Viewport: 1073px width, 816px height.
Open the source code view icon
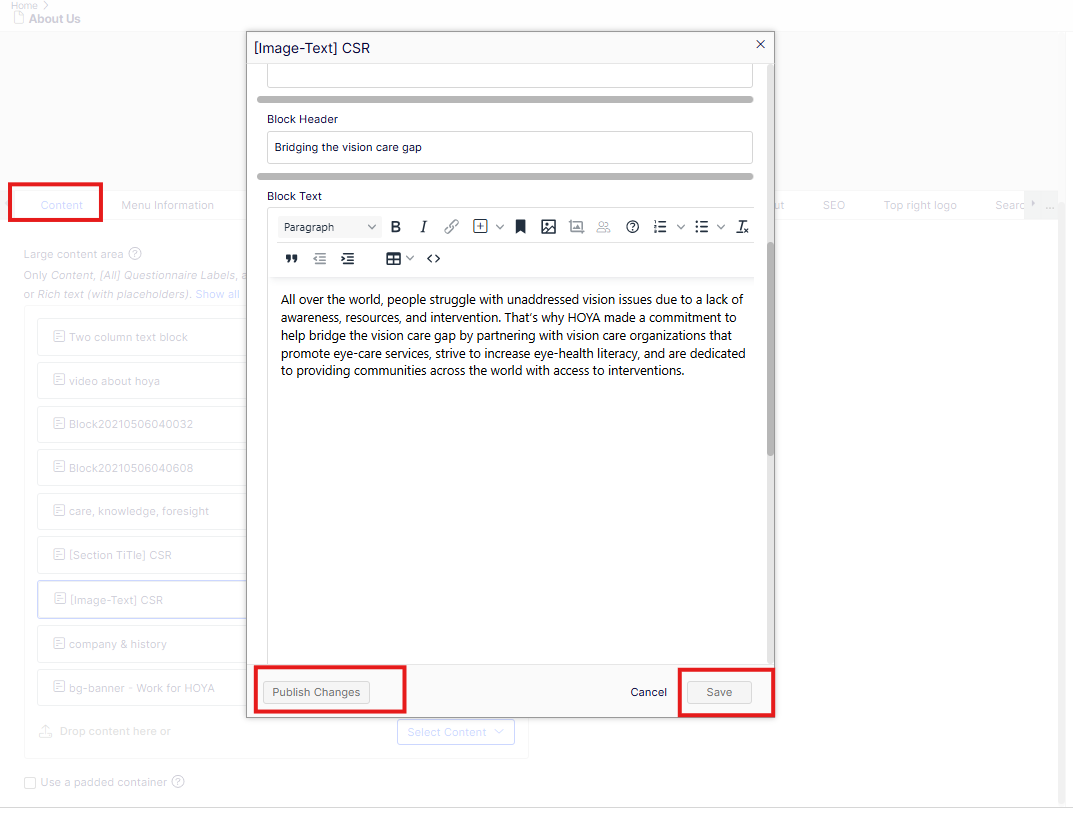pyautogui.click(x=433, y=259)
